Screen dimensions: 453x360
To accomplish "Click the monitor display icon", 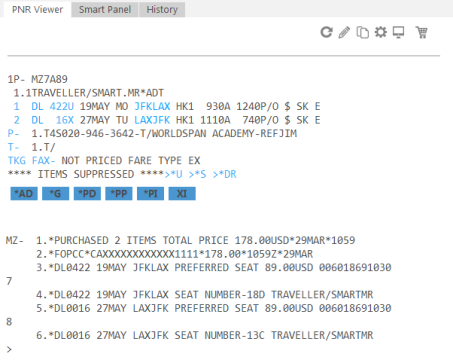I will tap(398, 32).
